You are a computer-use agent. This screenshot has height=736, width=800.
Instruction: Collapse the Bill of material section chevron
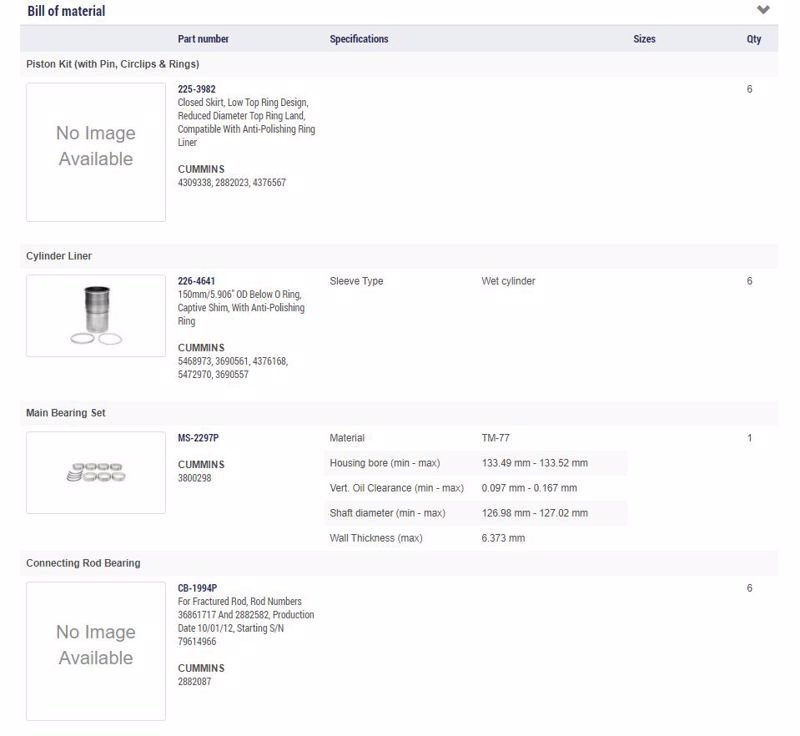click(x=763, y=10)
